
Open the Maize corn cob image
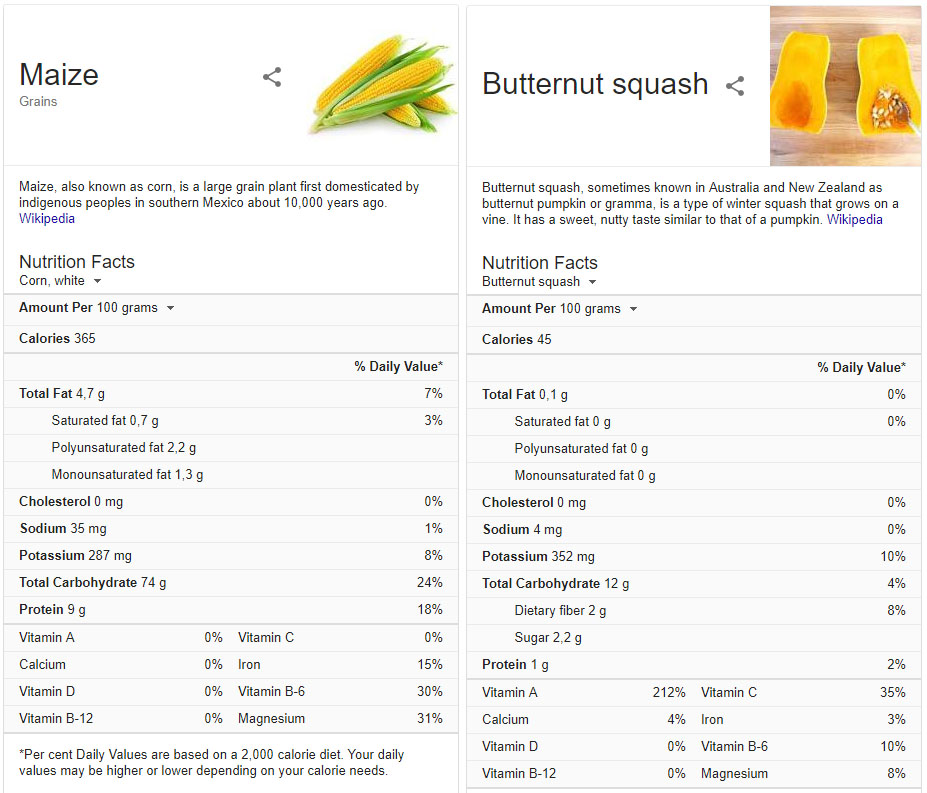[383, 84]
